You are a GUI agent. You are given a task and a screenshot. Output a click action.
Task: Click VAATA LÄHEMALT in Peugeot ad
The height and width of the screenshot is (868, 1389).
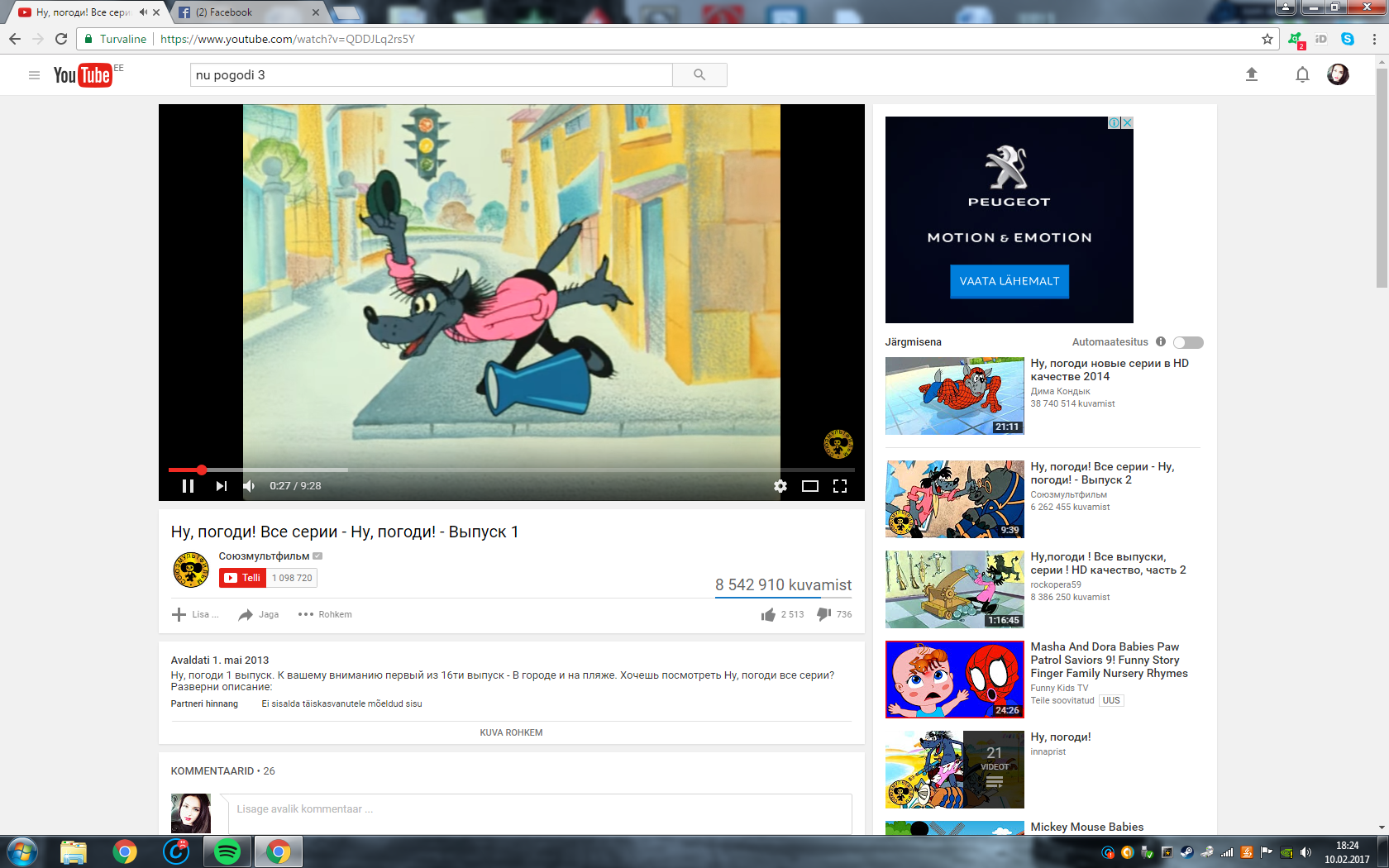(x=1010, y=281)
